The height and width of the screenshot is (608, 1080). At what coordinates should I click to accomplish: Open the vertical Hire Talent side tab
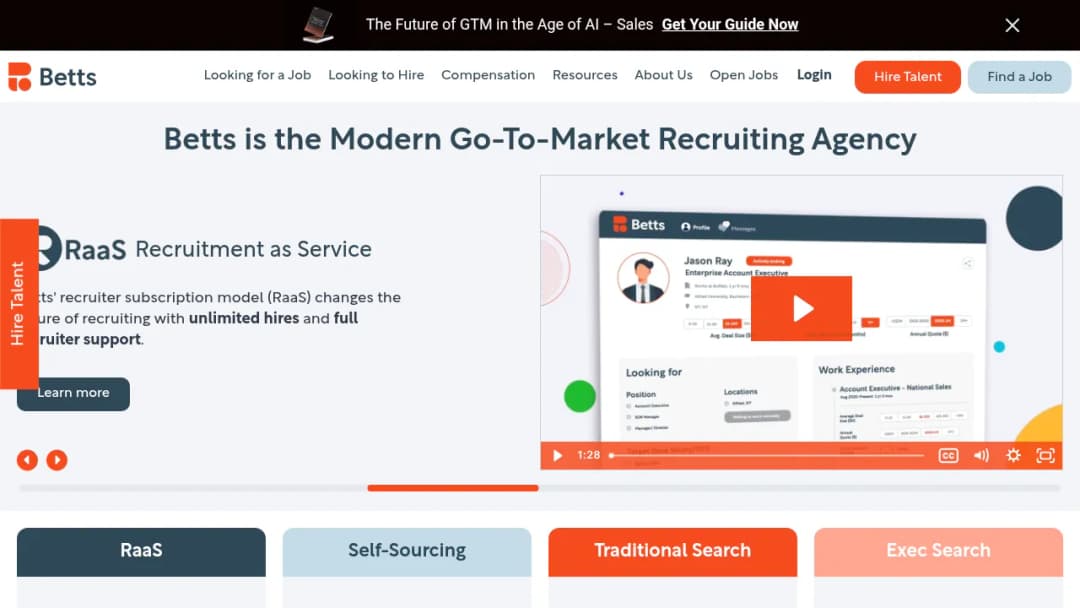coord(19,304)
